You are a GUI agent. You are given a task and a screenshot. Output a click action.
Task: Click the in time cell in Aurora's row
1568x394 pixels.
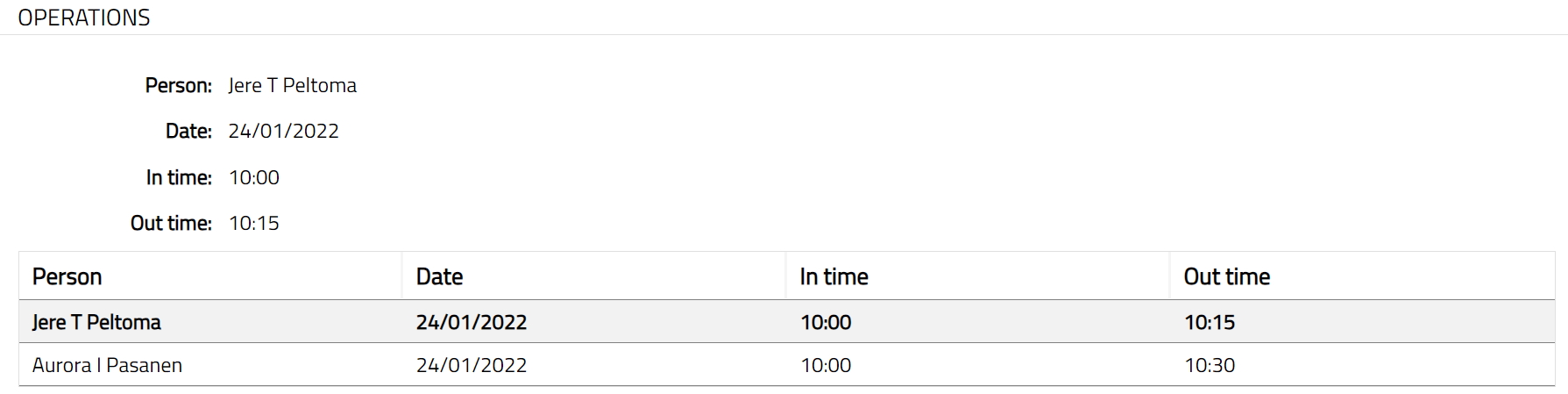(x=826, y=365)
